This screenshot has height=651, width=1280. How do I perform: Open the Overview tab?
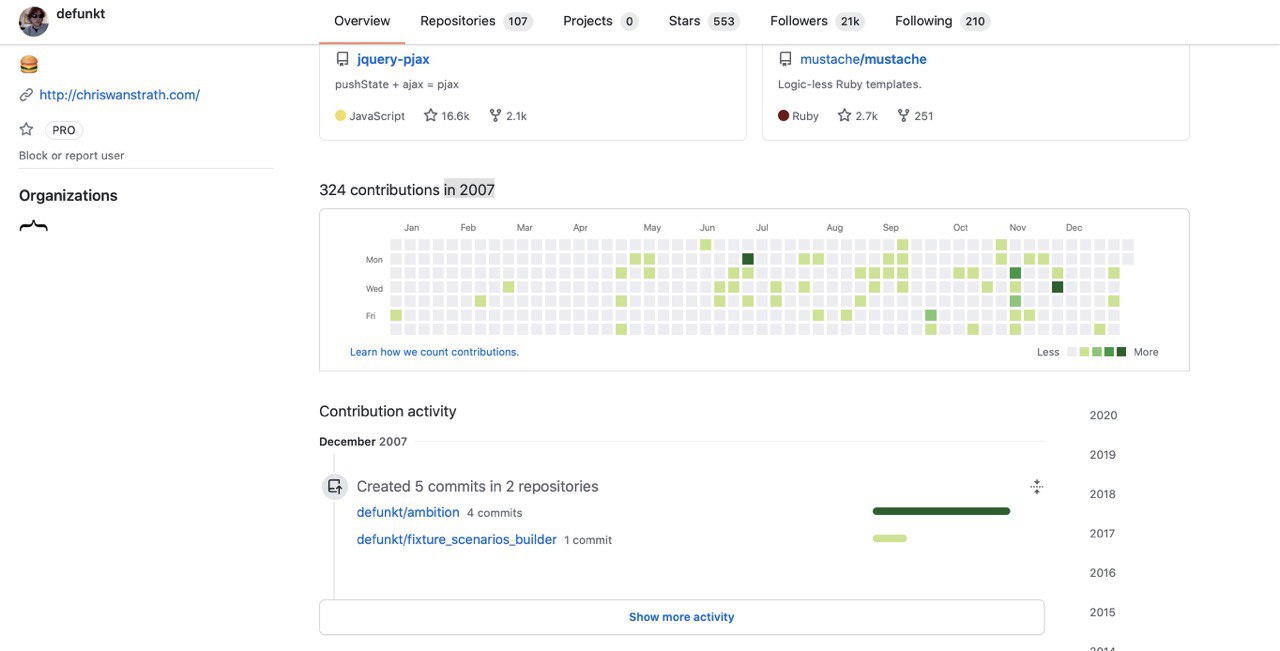(362, 21)
